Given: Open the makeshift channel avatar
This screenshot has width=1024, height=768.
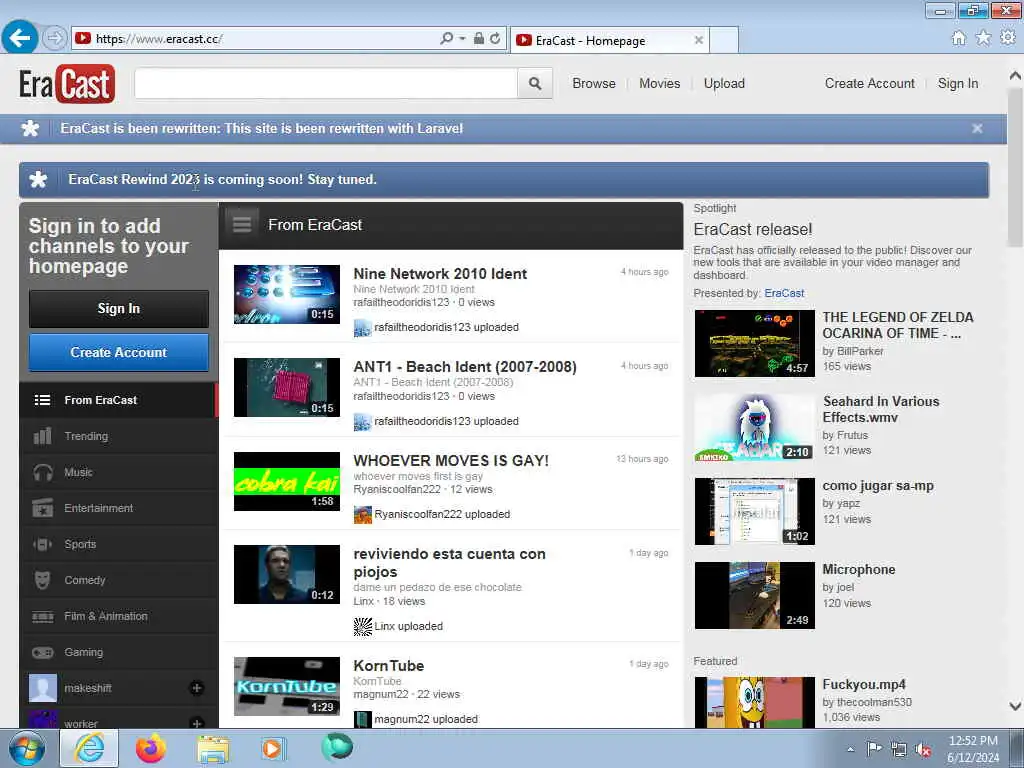Looking at the screenshot, I should coord(43,688).
